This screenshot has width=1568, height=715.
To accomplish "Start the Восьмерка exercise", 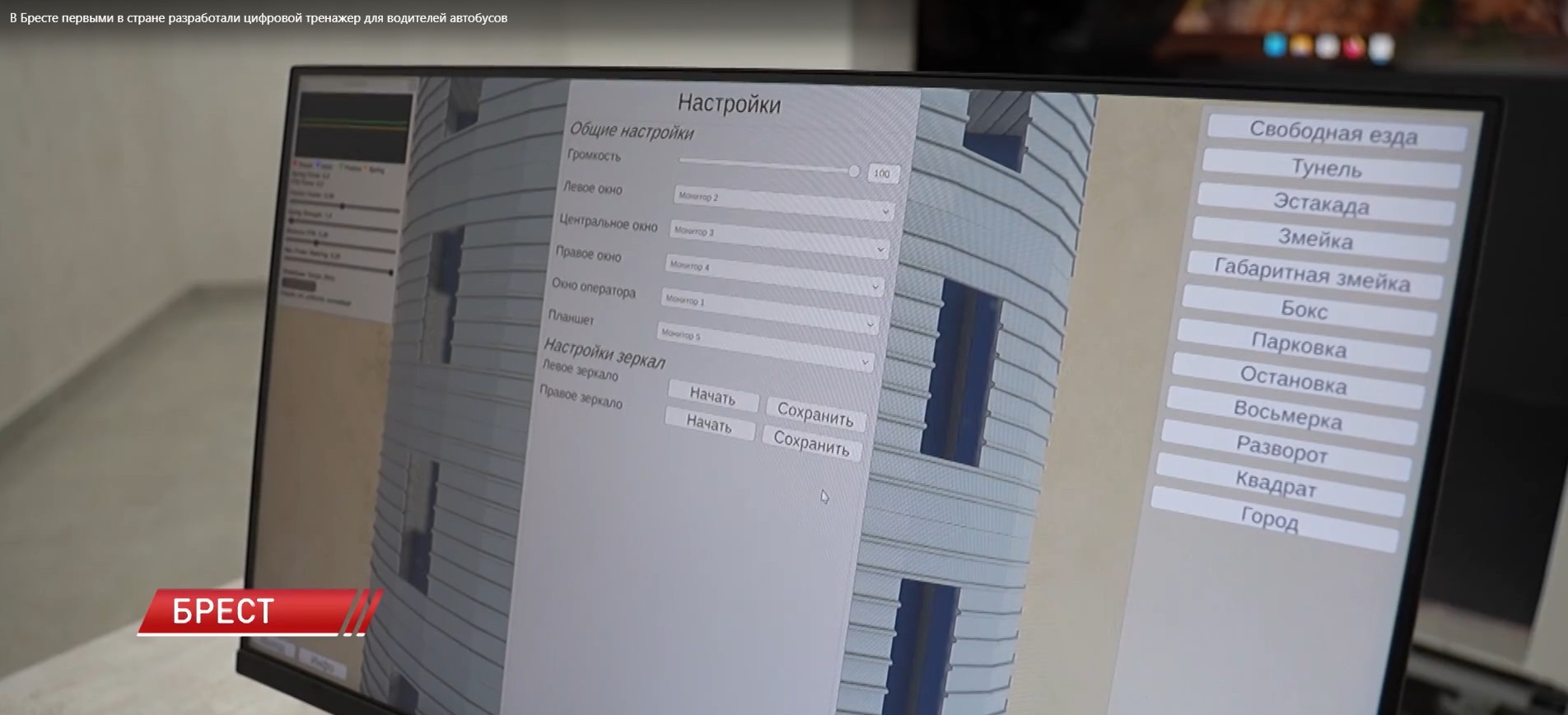I will pos(1288,415).
